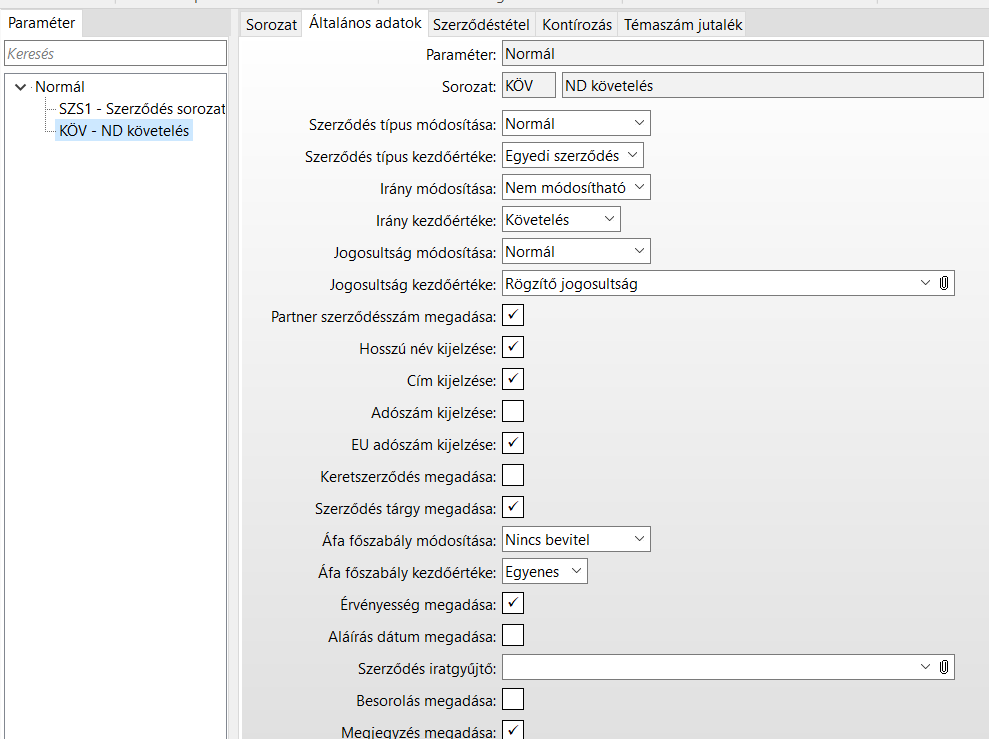Toggle Partner szerződésszám megadása checkbox
Screen dimensions: 989x739
[513, 316]
